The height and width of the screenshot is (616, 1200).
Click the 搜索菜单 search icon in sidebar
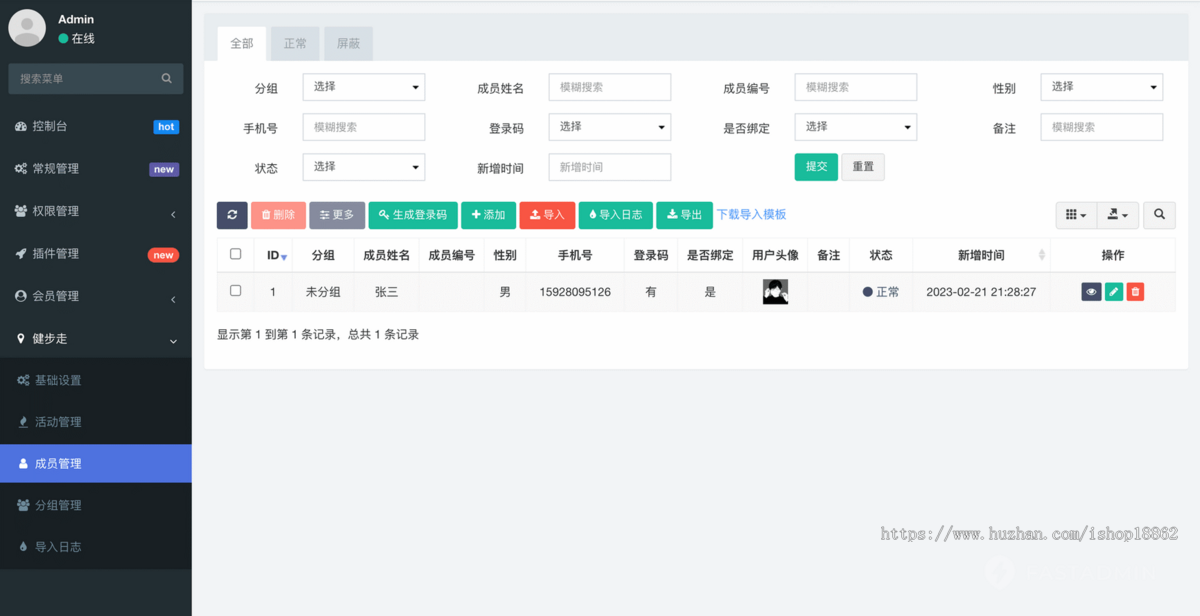(164, 78)
